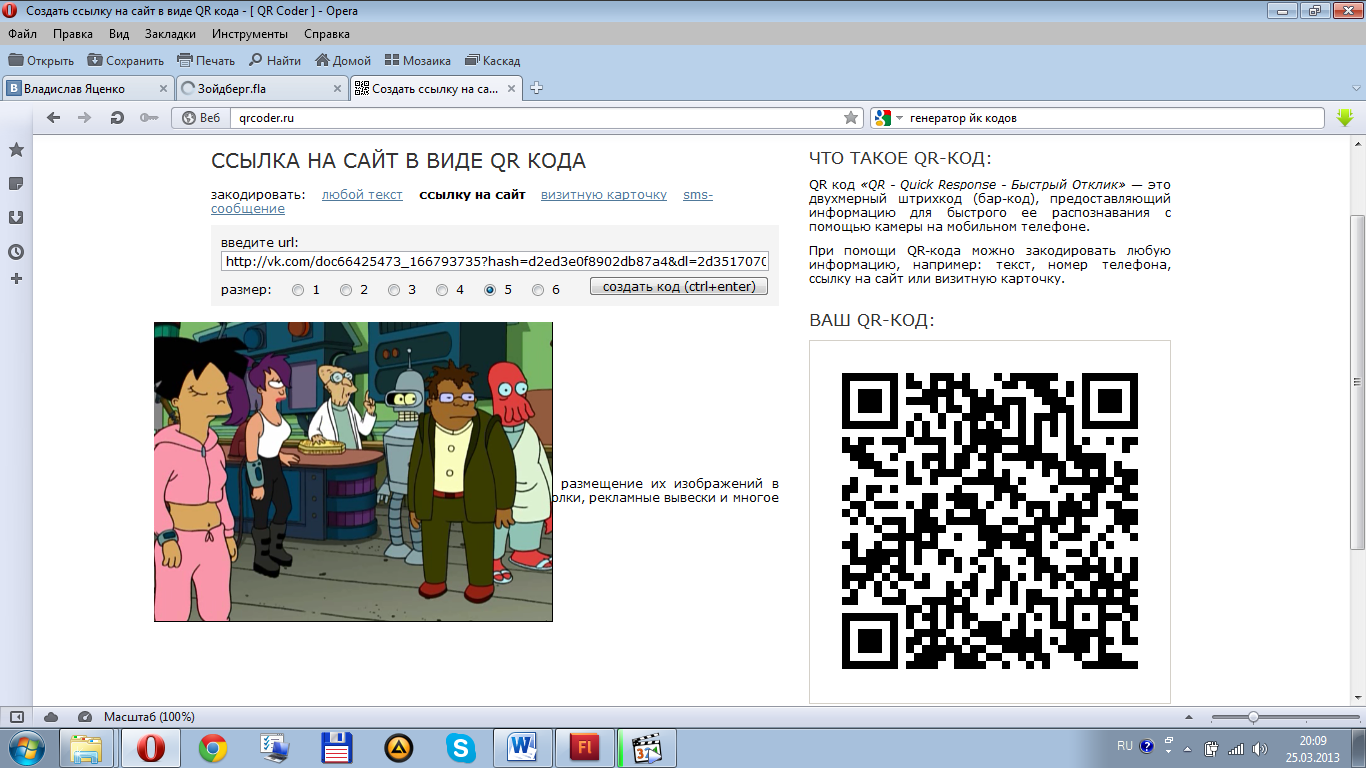Open notes panel in sidebar
Screen dimensions: 1366x768
16,183
